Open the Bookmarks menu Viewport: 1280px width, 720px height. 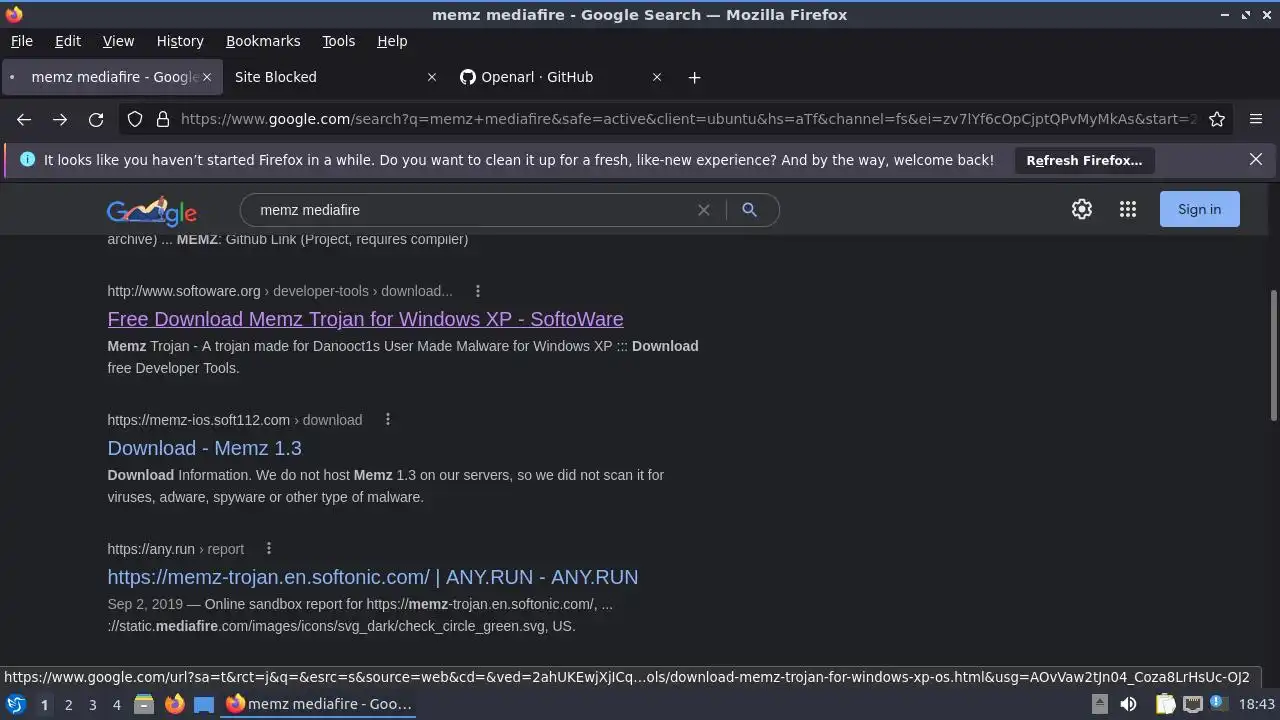[263, 41]
